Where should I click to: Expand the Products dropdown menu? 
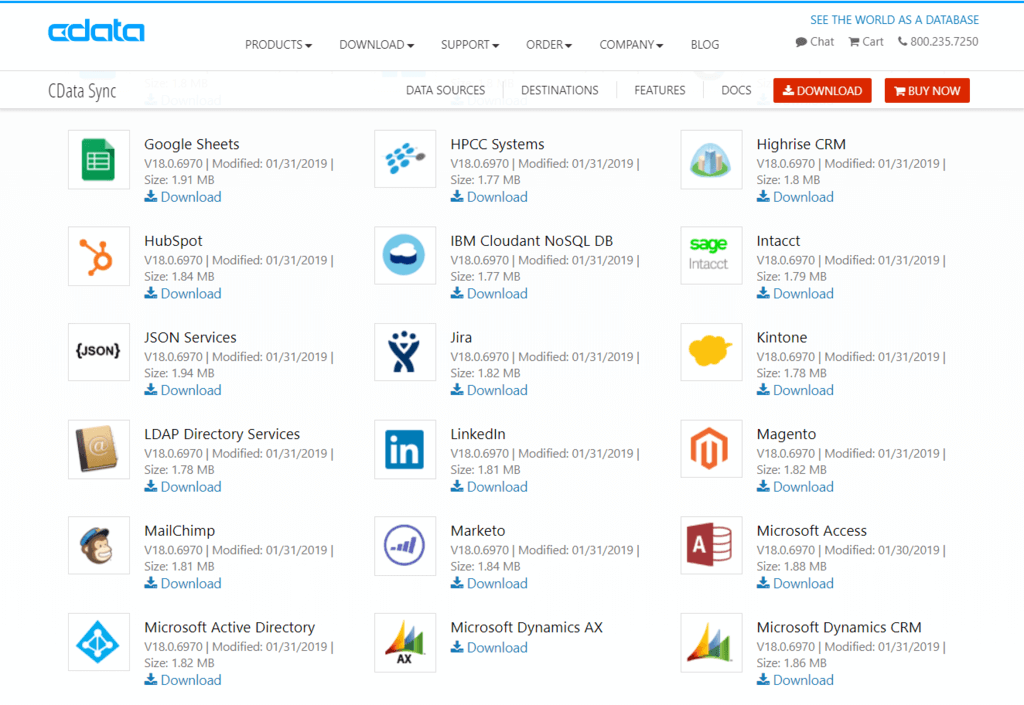pos(278,45)
